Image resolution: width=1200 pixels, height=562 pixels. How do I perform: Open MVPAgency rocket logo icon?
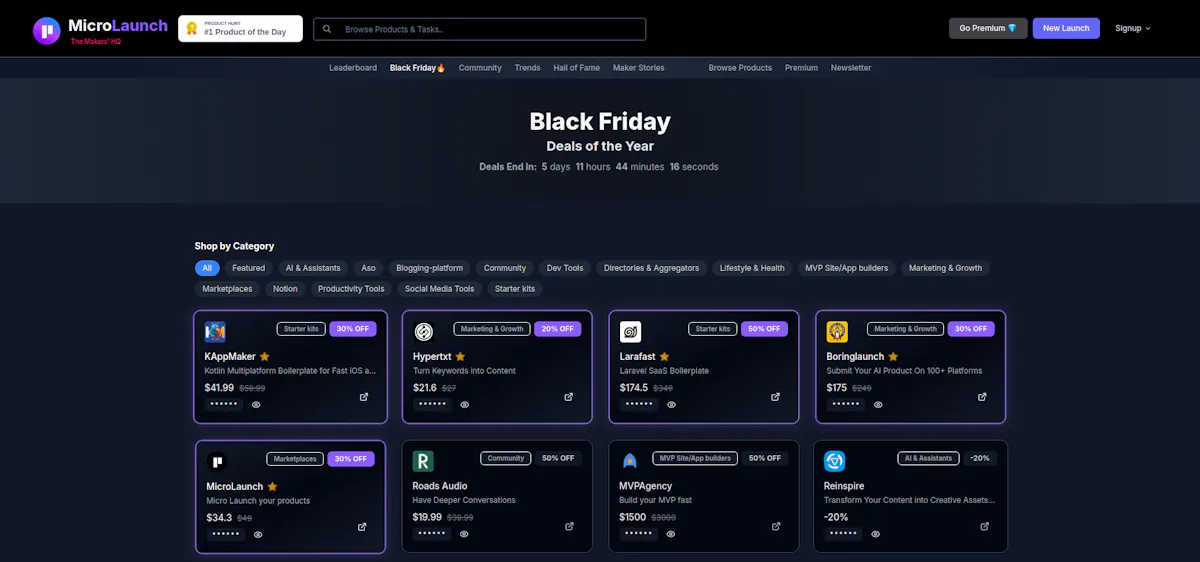pos(630,461)
